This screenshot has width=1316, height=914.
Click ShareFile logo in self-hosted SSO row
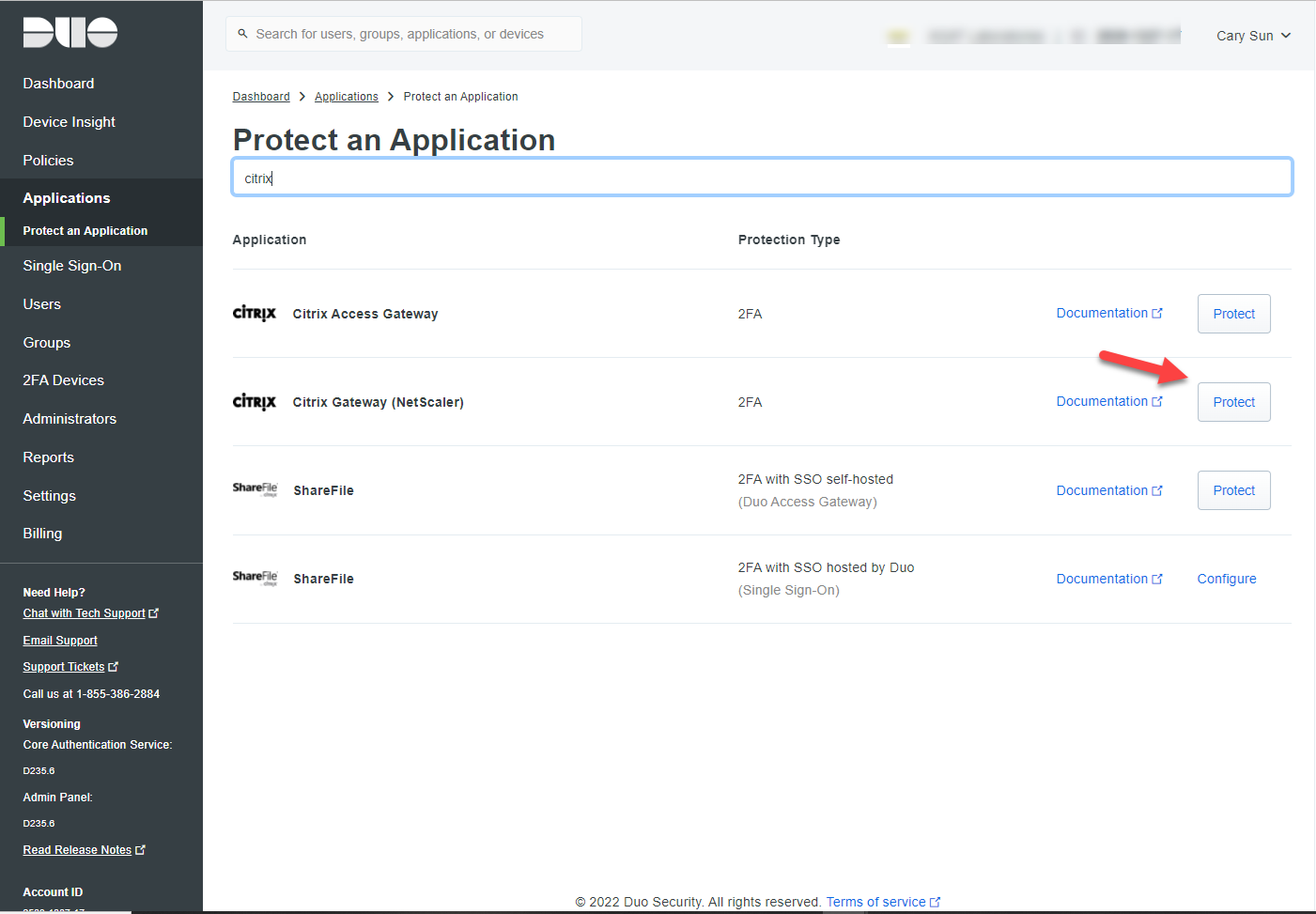[x=255, y=488]
